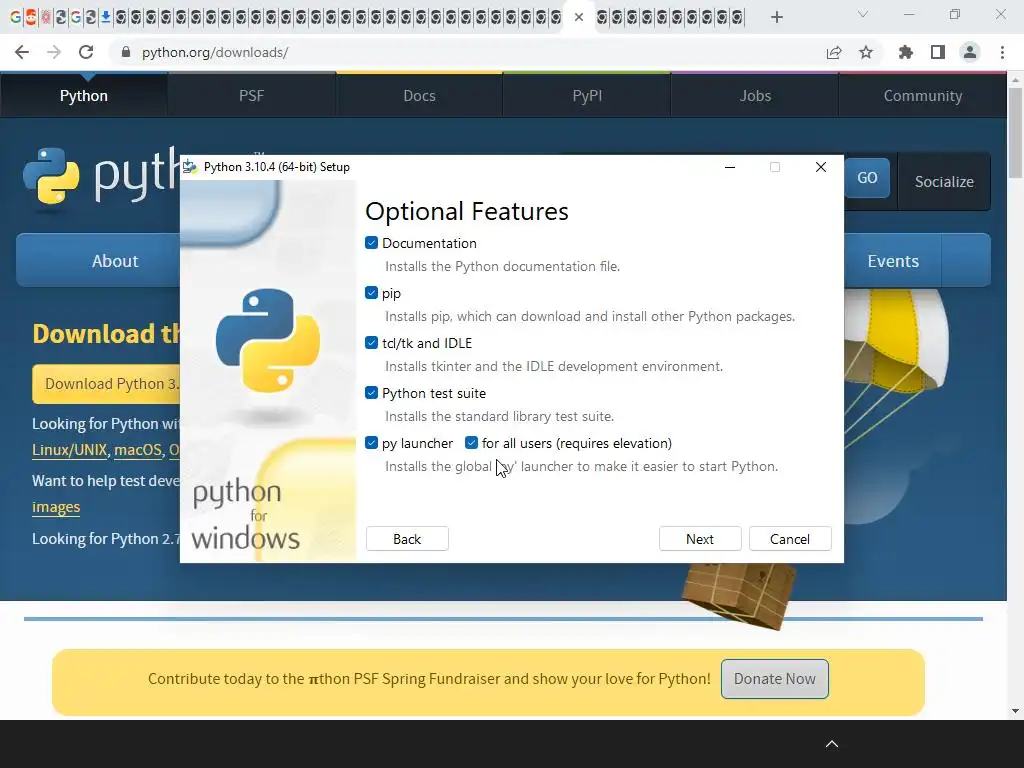Uncheck the tcl/tk and IDLE checkbox

pos(372,343)
